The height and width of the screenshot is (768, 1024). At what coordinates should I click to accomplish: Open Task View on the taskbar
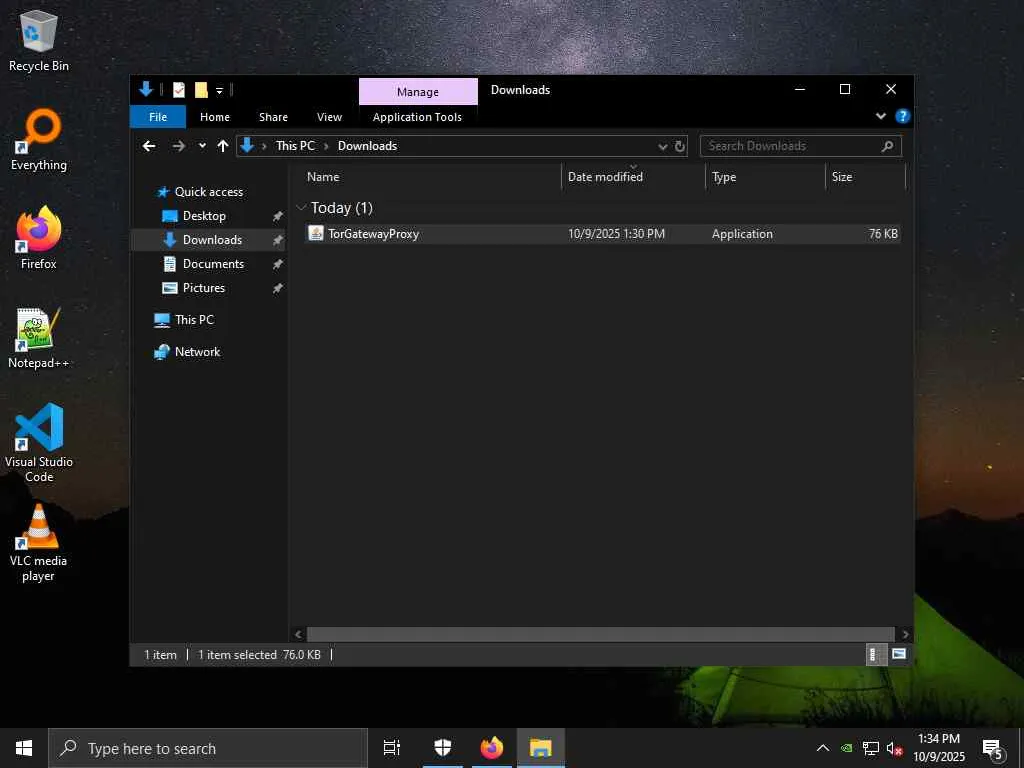point(392,748)
